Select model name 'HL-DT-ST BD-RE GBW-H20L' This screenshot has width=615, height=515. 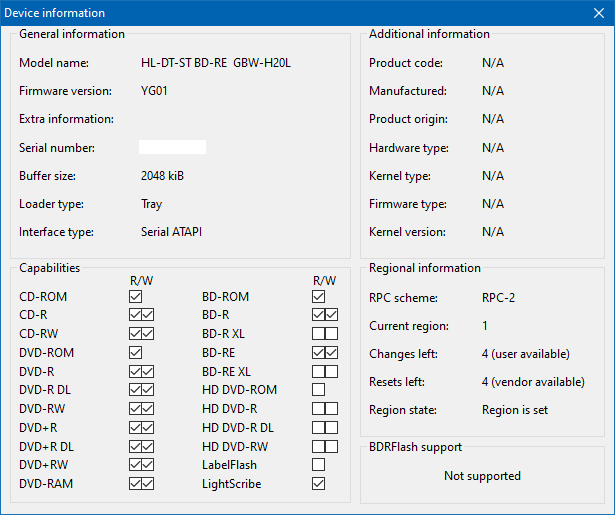click(x=216, y=63)
